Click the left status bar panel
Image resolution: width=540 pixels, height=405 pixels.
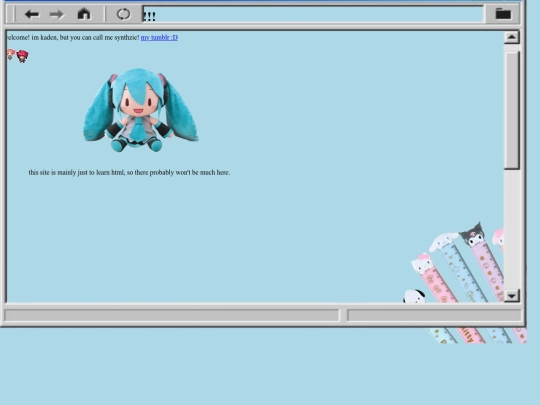[172, 315]
